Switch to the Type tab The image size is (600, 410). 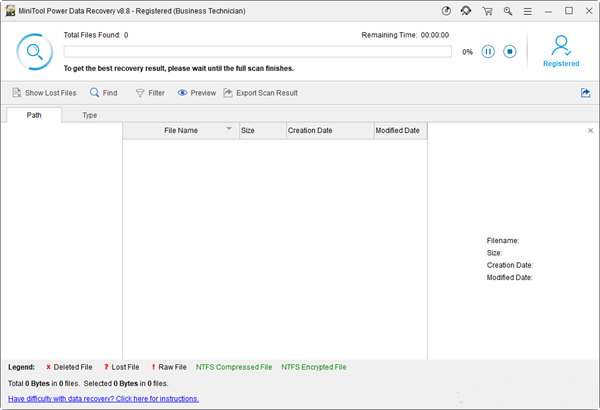click(x=90, y=115)
